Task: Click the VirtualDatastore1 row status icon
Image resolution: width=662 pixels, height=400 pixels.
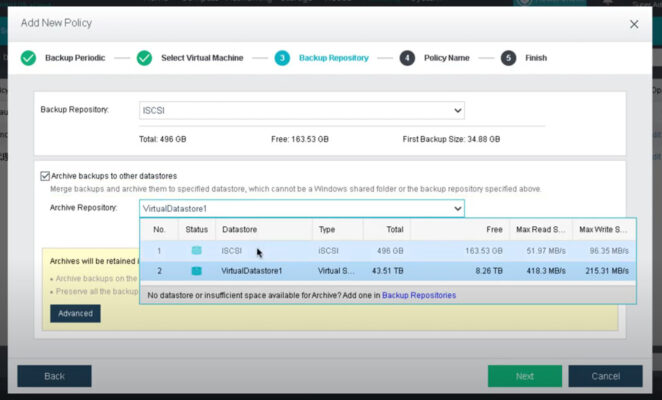Action: pyautogui.click(x=196, y=271)
